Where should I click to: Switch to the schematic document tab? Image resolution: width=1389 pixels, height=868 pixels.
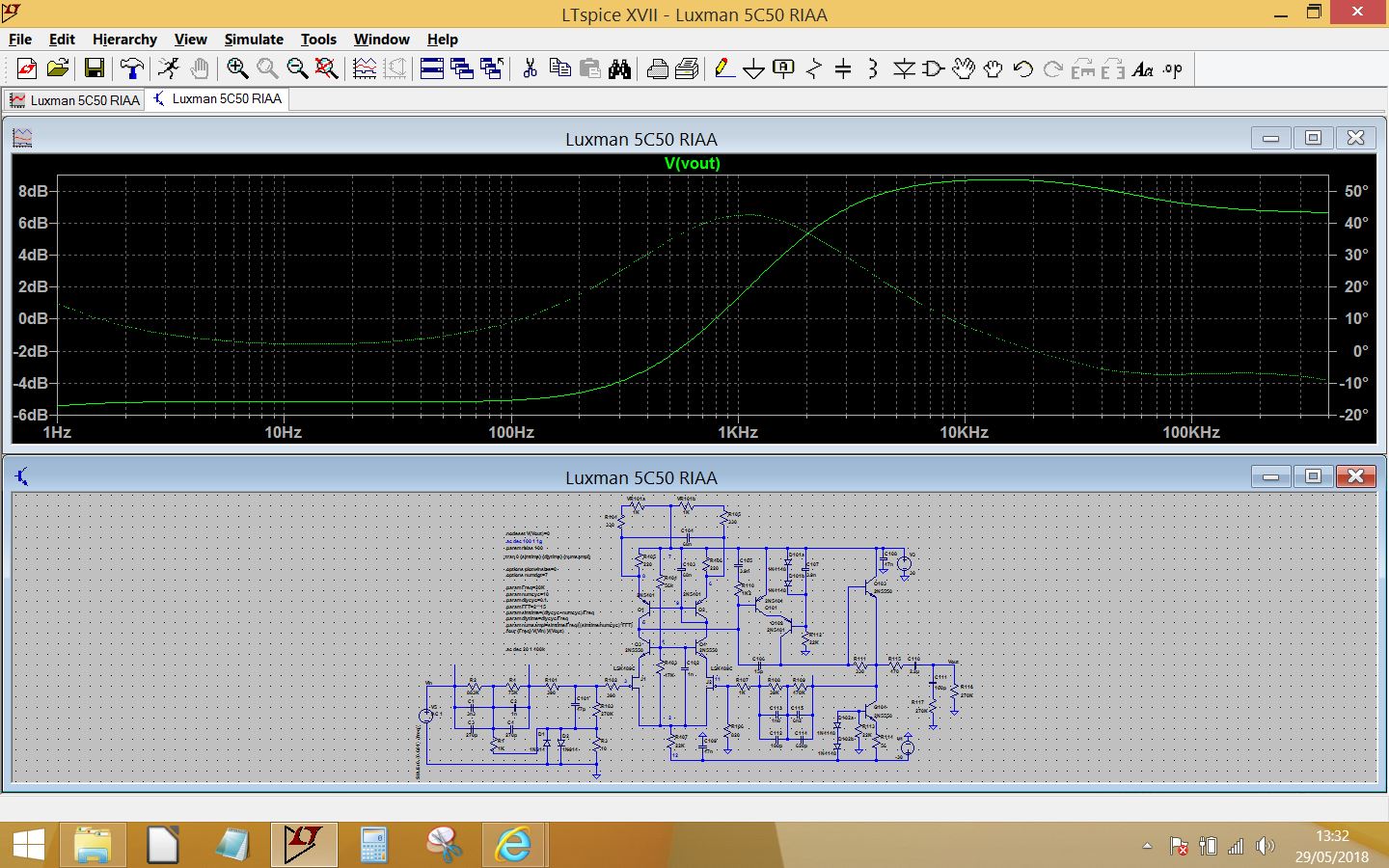tap(217, 99)
